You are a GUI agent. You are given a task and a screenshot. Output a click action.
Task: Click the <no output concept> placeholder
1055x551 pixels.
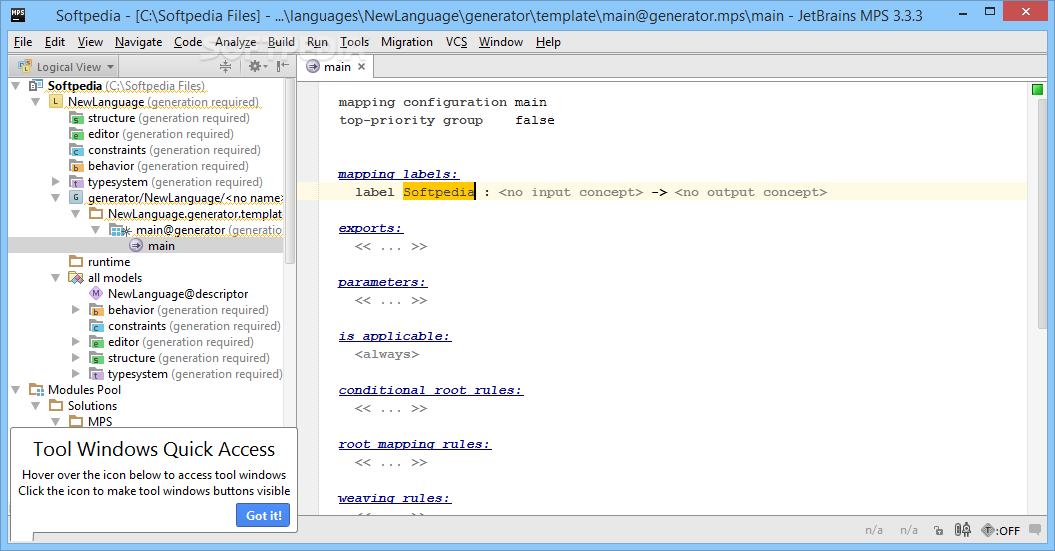[751, 192]
